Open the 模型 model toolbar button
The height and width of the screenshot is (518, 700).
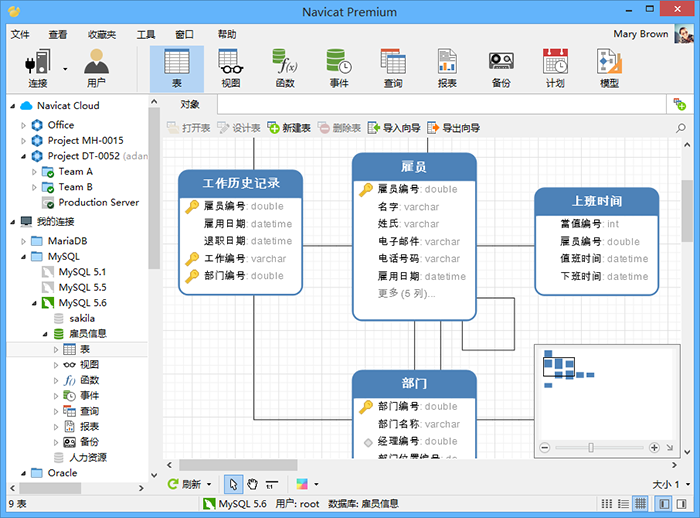609,68
